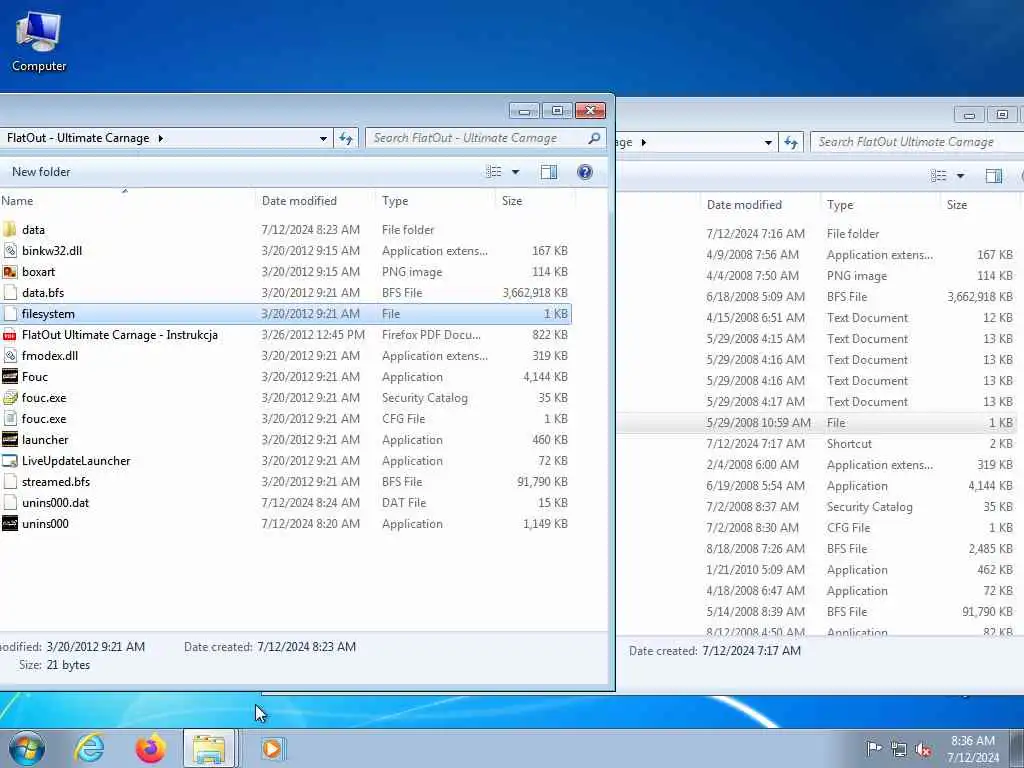
Task: Open Windows Explorer taskbar button
Action: point(209,748)
